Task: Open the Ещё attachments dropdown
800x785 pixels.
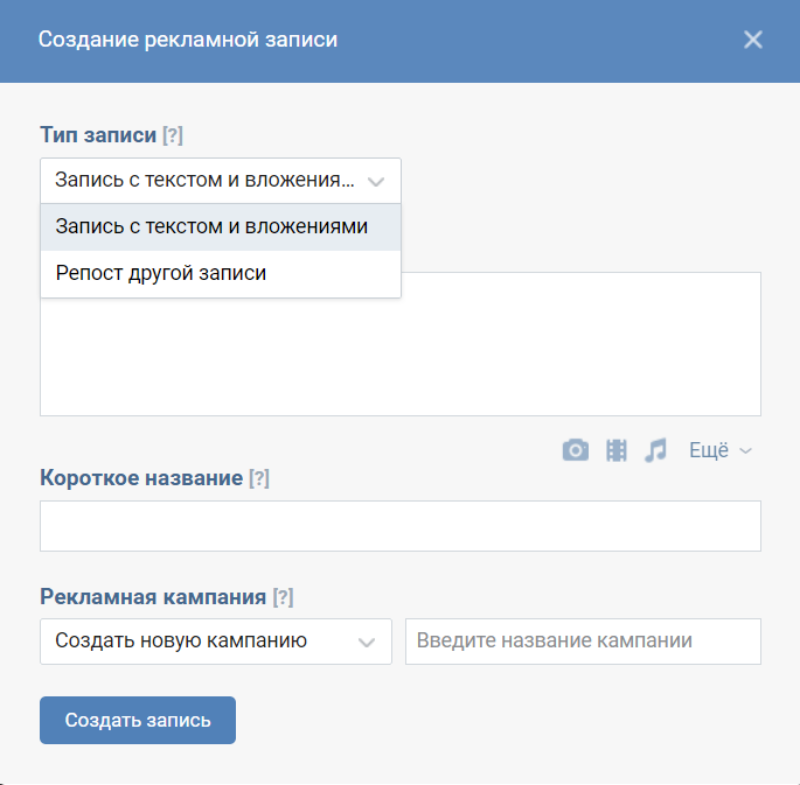Action: pos(720,450)
